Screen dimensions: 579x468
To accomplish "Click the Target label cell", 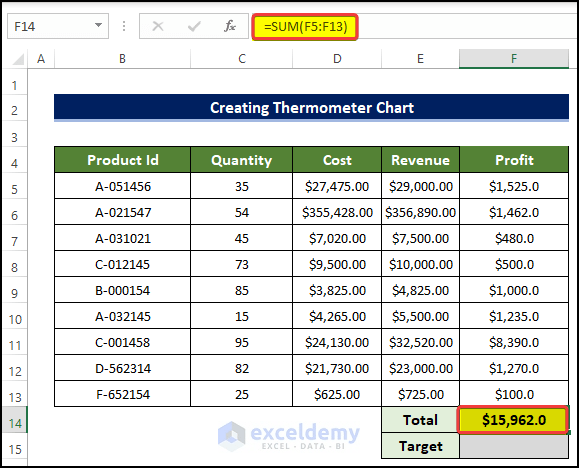I will pyautogui.click(x=420, y=446).
